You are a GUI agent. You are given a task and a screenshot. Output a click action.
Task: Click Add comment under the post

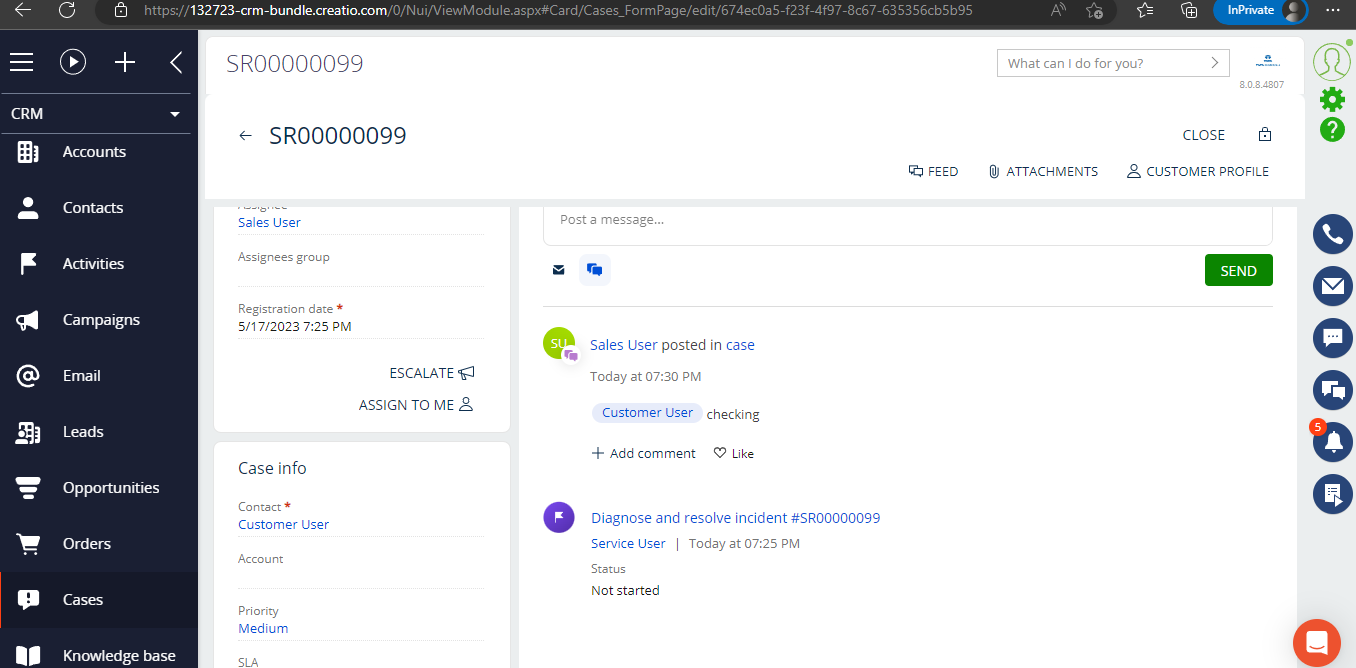[x=644, y=453]
